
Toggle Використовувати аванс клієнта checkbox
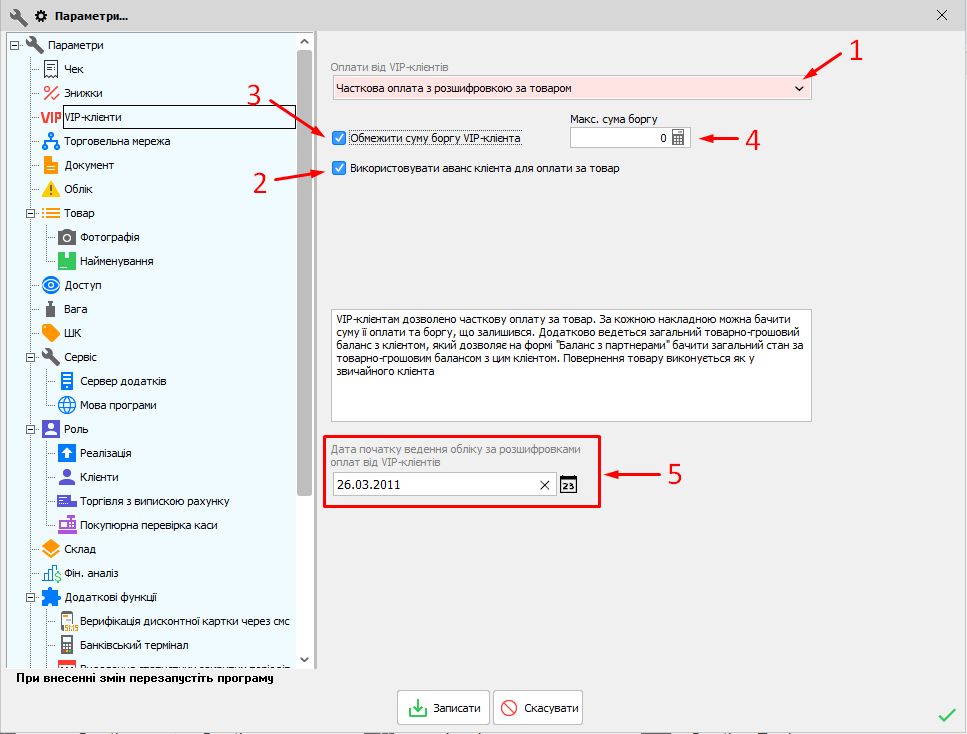tap(339, 168)
